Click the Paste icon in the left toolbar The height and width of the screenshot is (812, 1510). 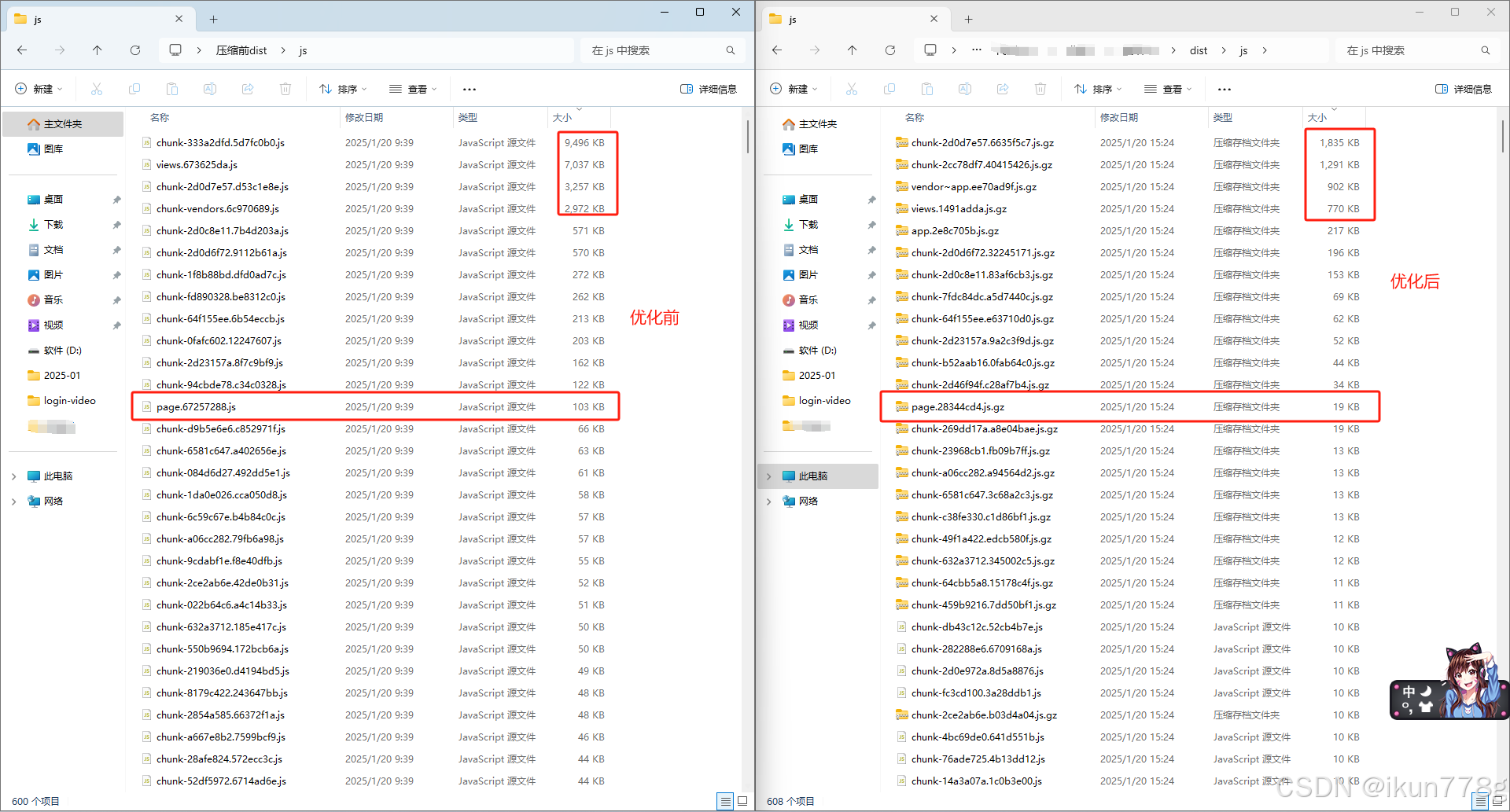click(x=172, y=88)
